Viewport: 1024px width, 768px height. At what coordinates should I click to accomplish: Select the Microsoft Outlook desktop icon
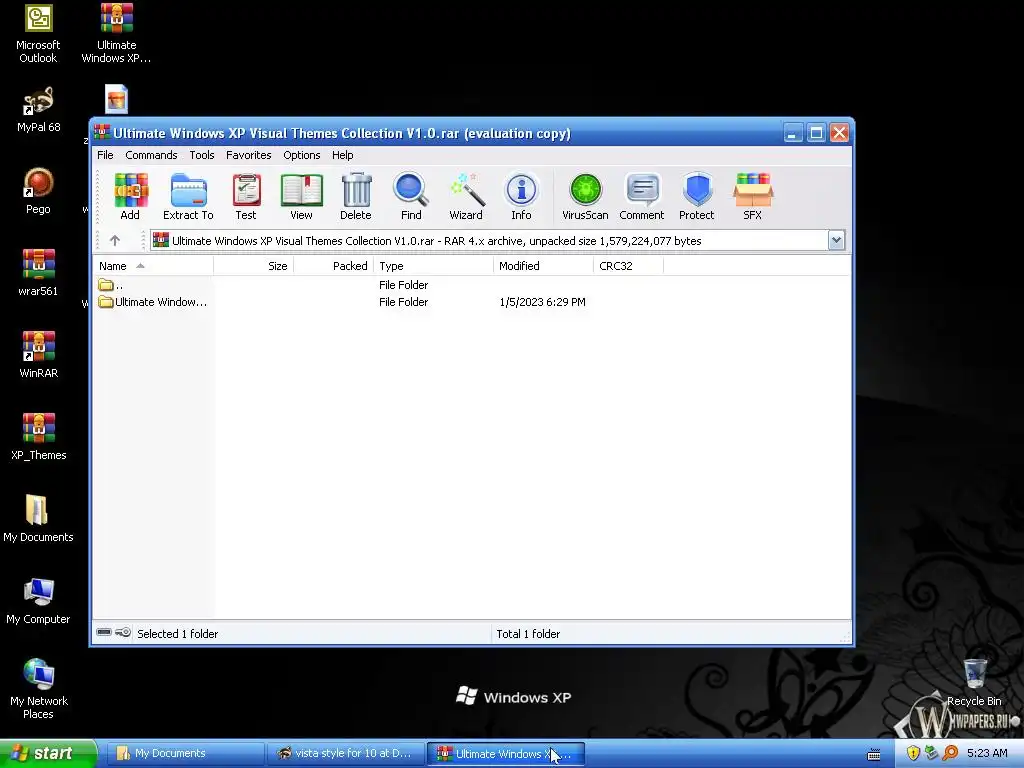[x=38, y=34]
